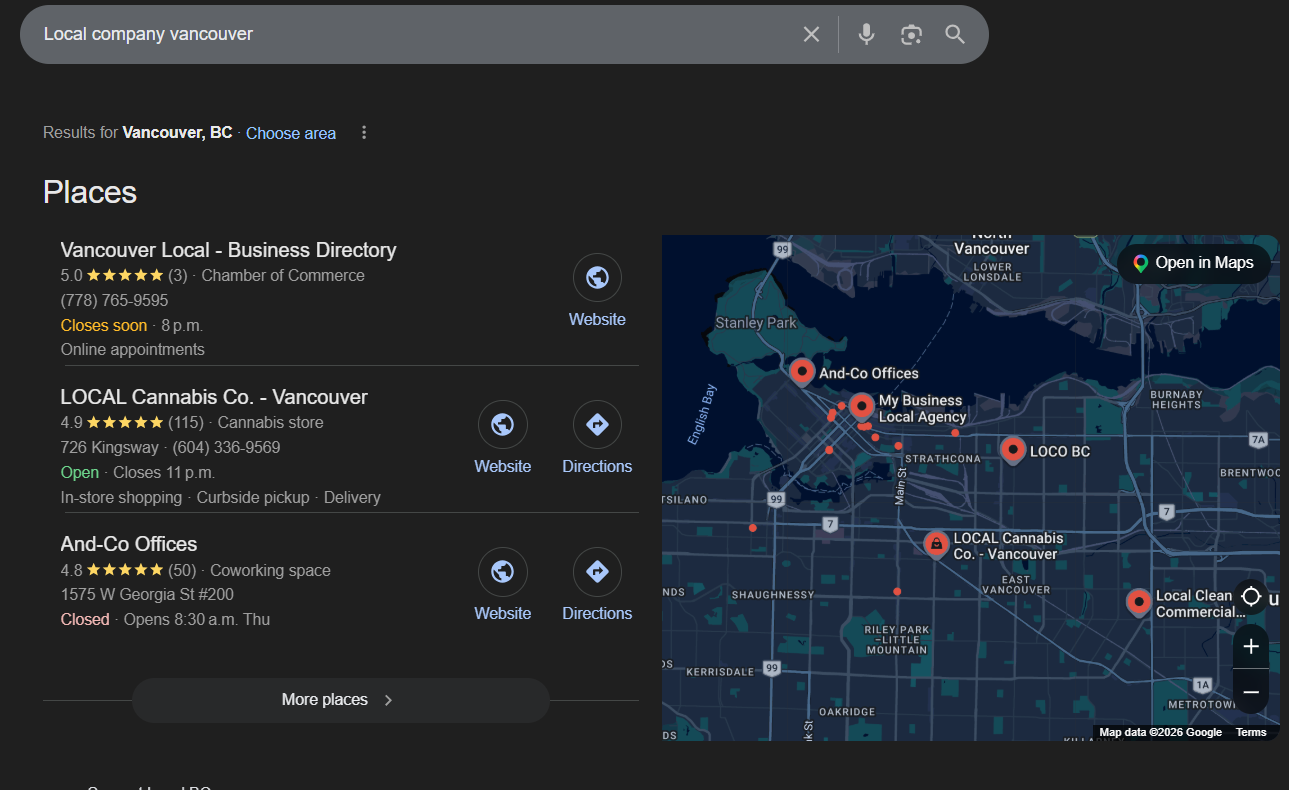The width and height of the screenshot is (1289, 790).
Task: Click the Opens 8:30 a.m. Thu text
Action: pyautogui.click(x=197, y=619)
